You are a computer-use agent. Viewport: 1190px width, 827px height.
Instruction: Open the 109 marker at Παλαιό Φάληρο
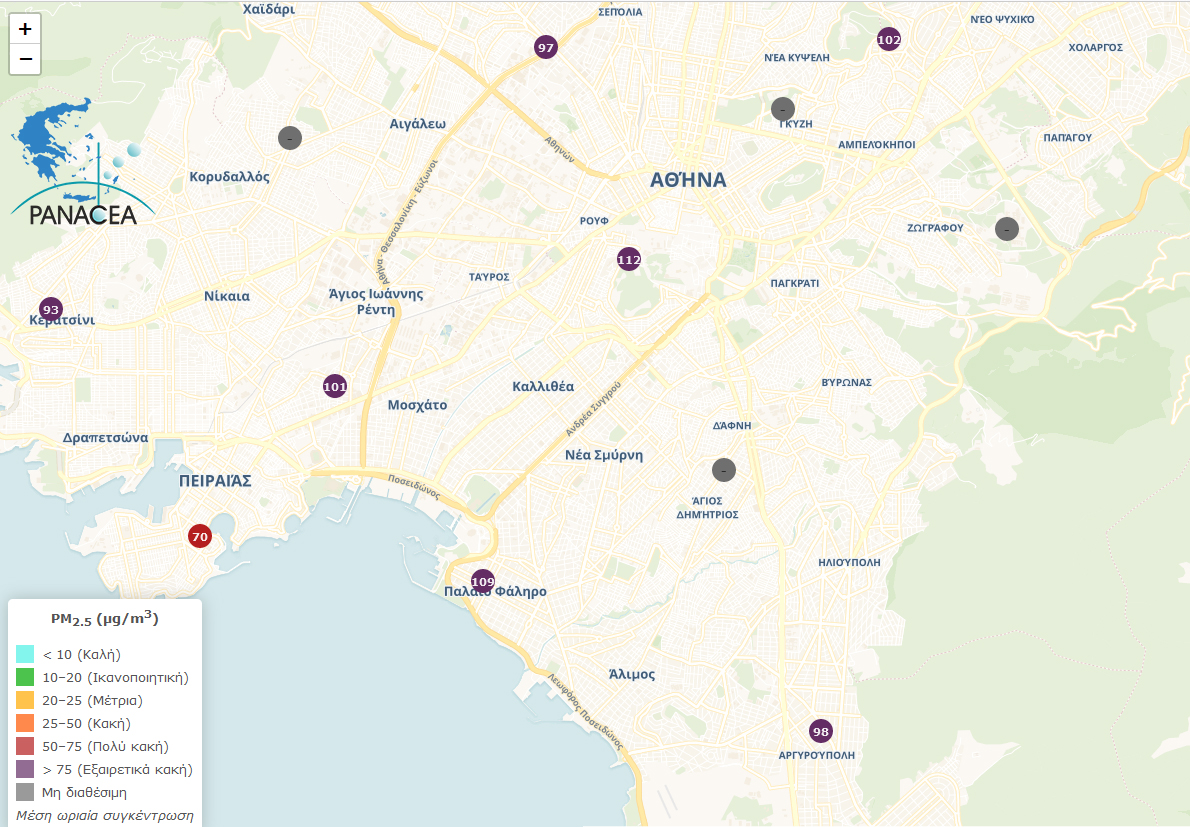pyautogui.click(x=482, y=580)
